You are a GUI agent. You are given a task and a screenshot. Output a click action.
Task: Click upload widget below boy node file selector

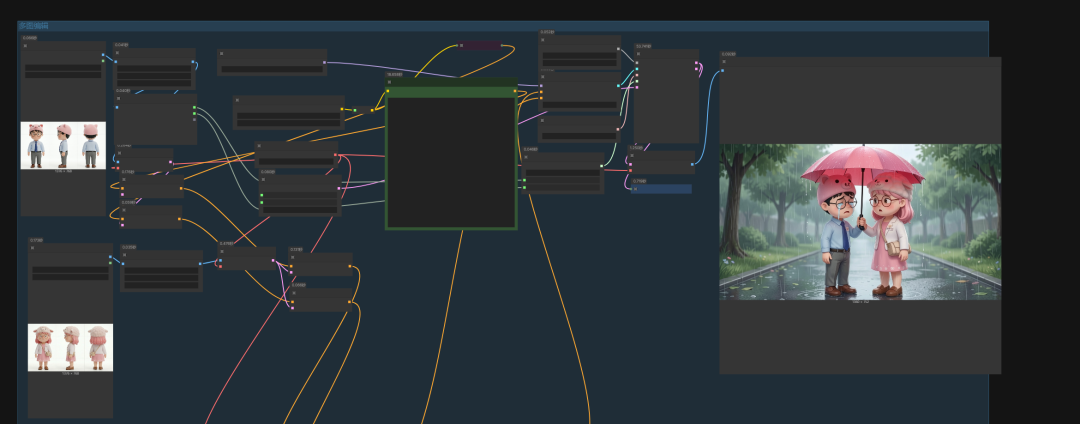[x=63, y=75]
